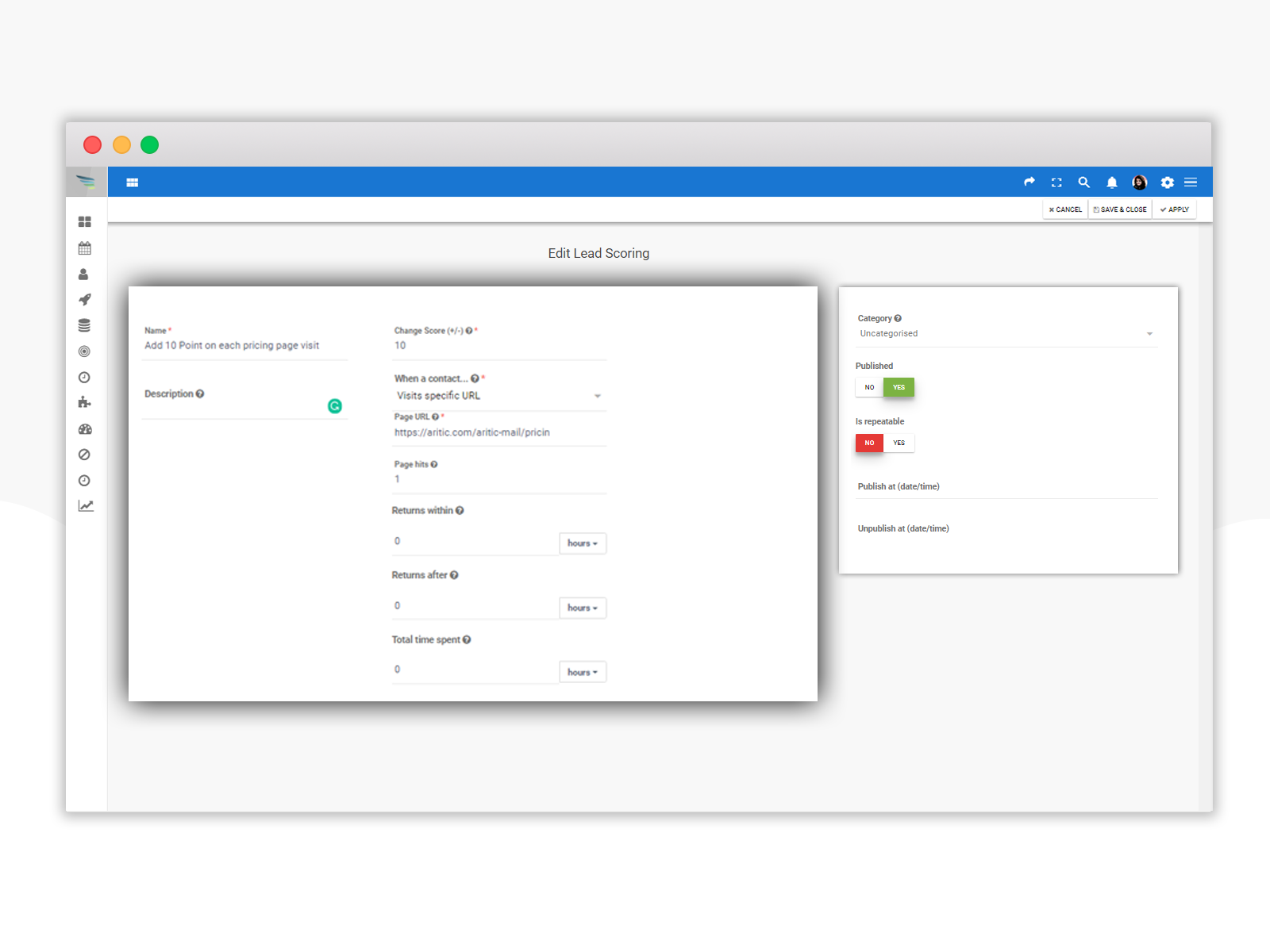Click the Returns after number field
The height and width of the screenshot is (952, 1270).
pos(475,606)
